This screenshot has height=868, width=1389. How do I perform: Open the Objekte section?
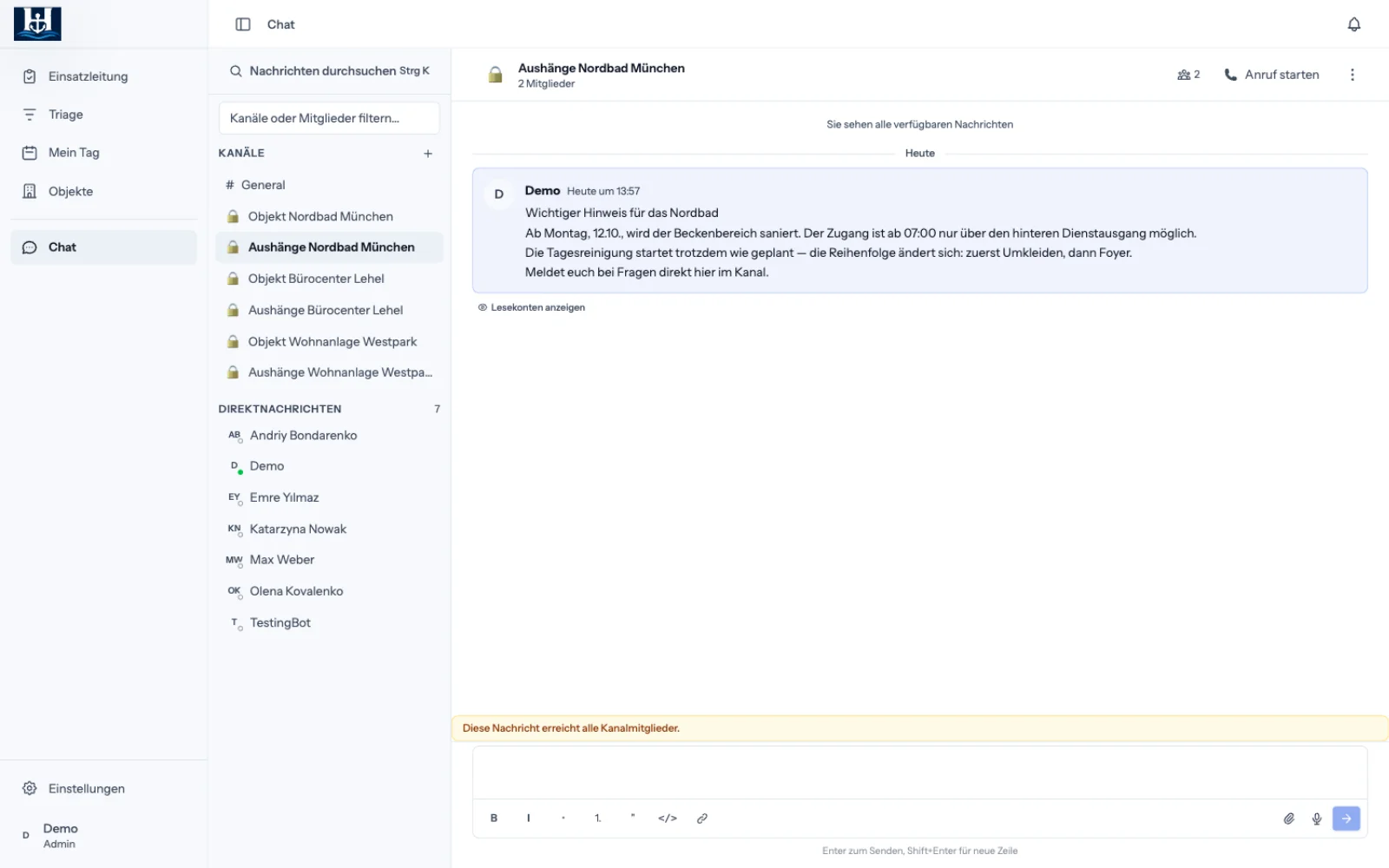[104, 191]
